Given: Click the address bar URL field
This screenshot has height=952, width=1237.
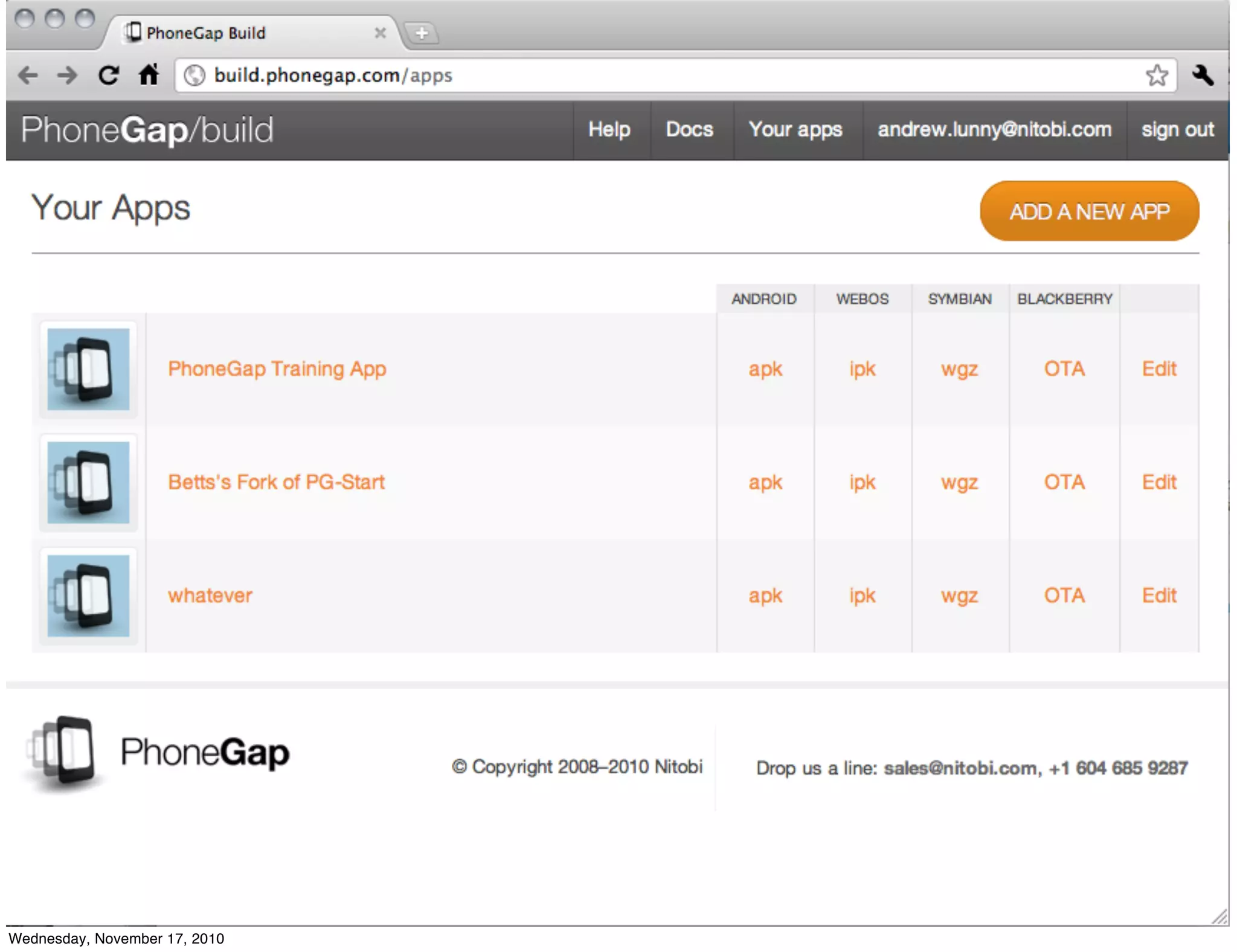Looking at the screenshot, I should pos(604,76).
